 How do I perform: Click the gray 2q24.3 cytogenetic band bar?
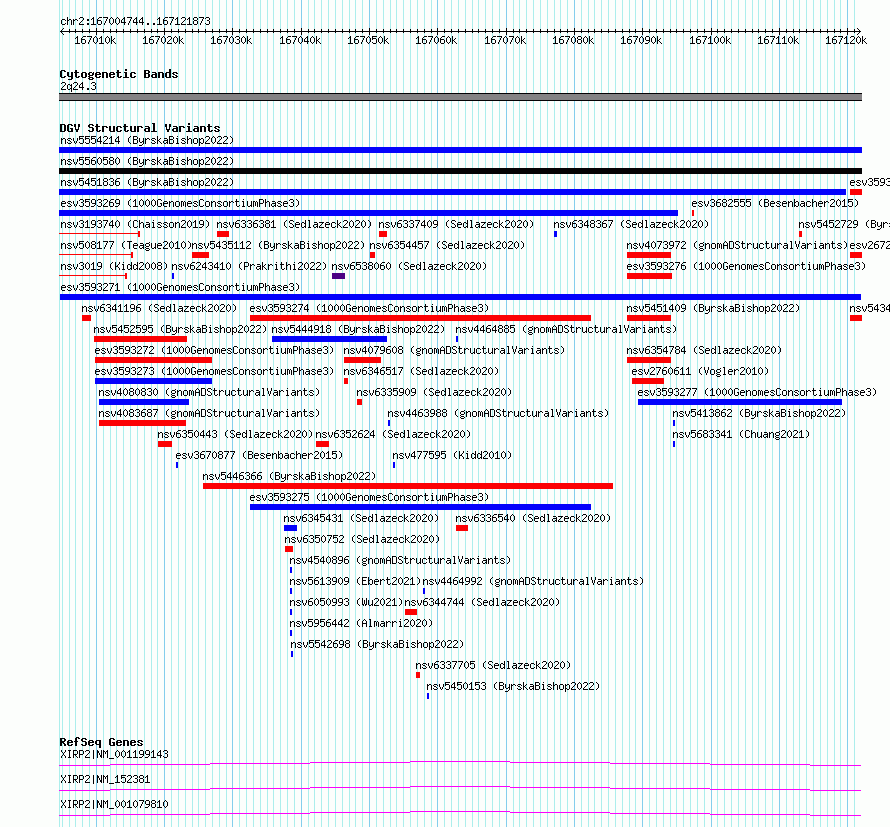pyautogui.click(x=460, y=97)
